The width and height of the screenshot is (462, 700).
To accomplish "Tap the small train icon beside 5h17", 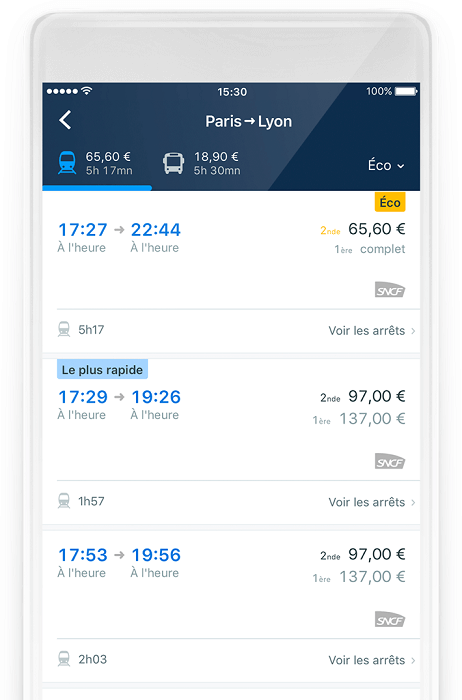I will [64, 329].
